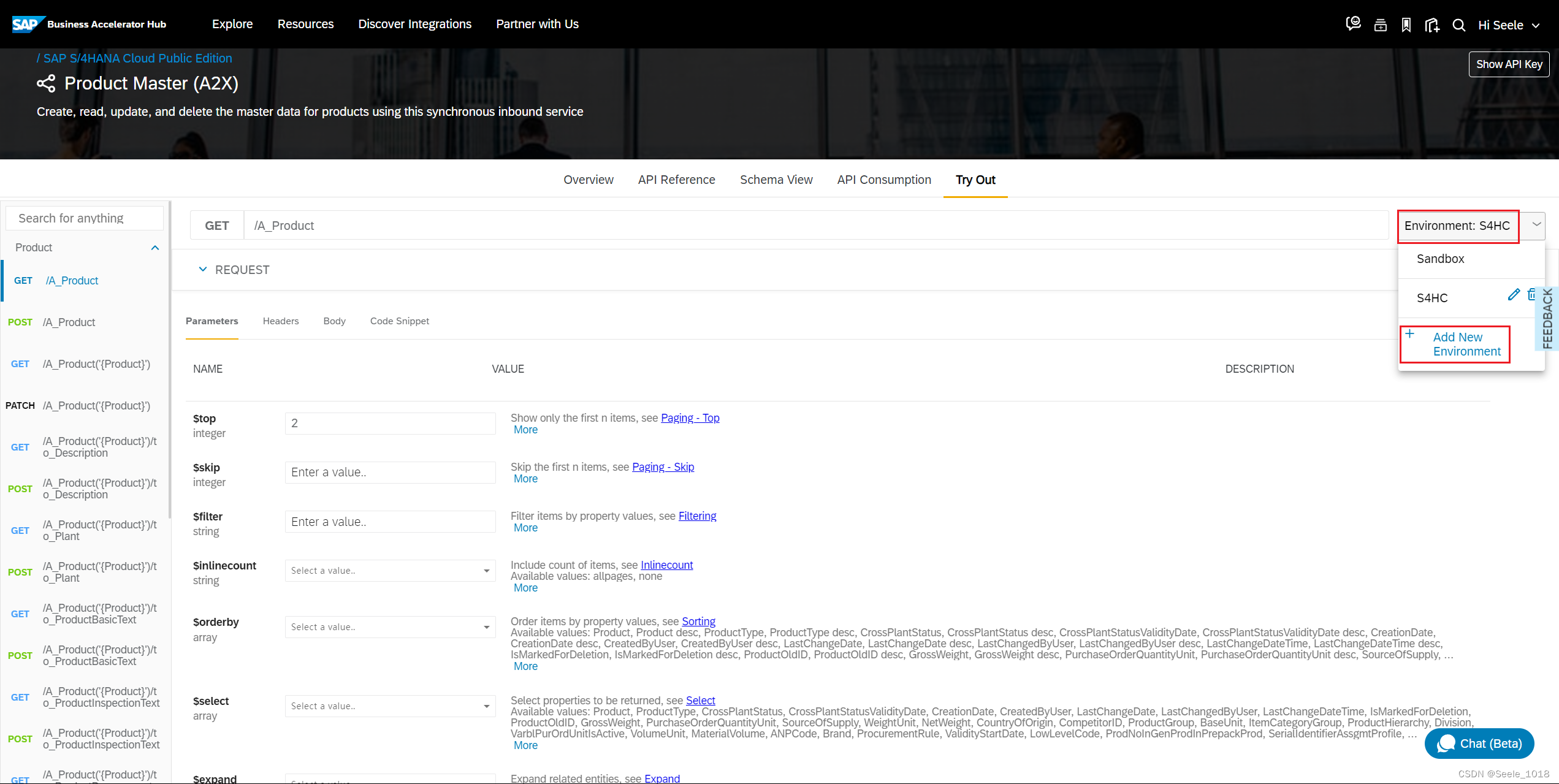Image resolution: width=1559 pixels, height=784 pixels.
Task: Select Sandbox environment option
Action: coord(1440,259)
